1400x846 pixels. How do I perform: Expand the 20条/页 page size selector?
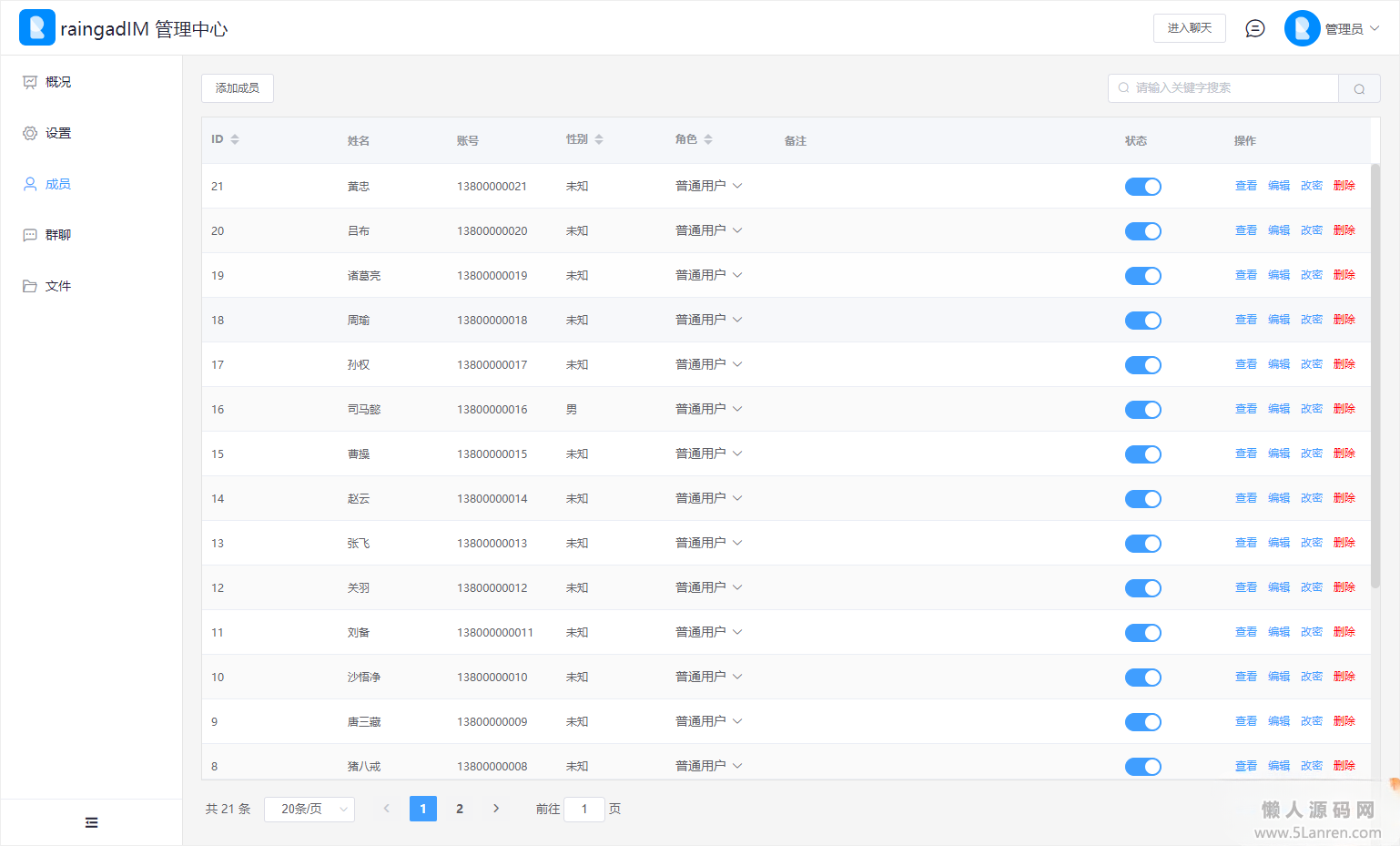(x=309, y=809)
